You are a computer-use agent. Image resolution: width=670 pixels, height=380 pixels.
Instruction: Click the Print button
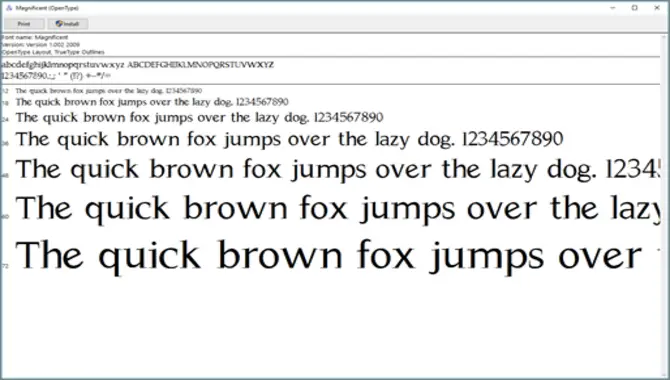[x=24, y=24]
